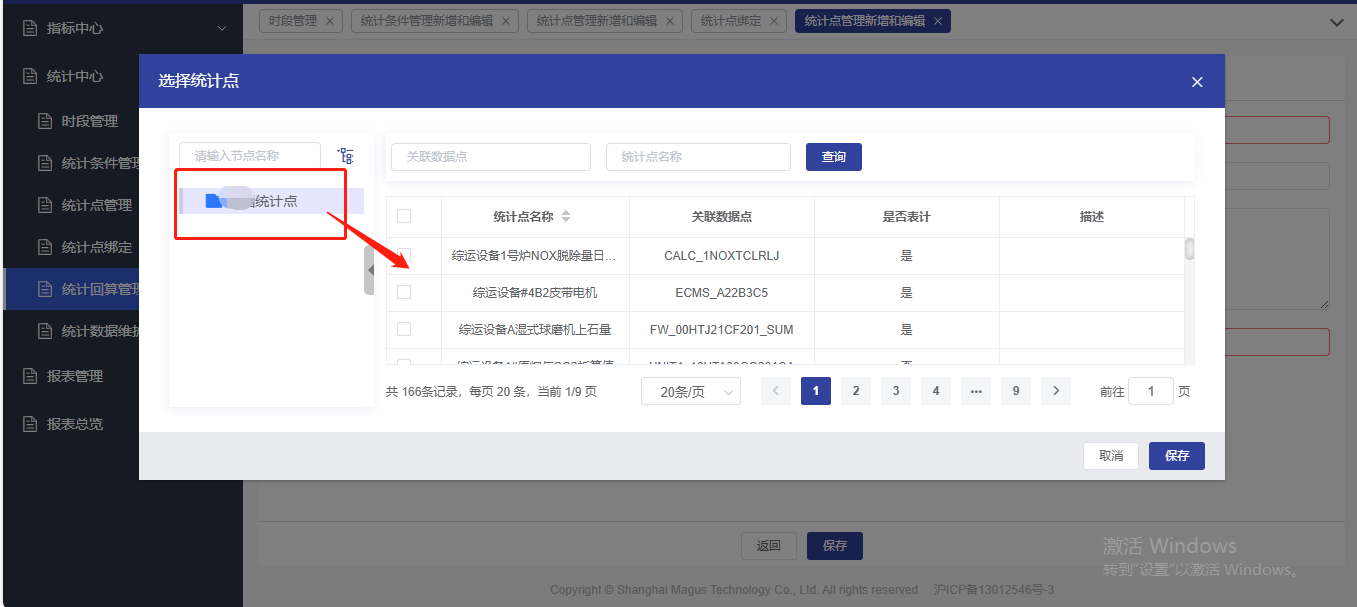Image resolution: width=1357 pixels, height=607 pixels.
Task: Close the 时段管理 tab via its X
Action: (330, 21)
